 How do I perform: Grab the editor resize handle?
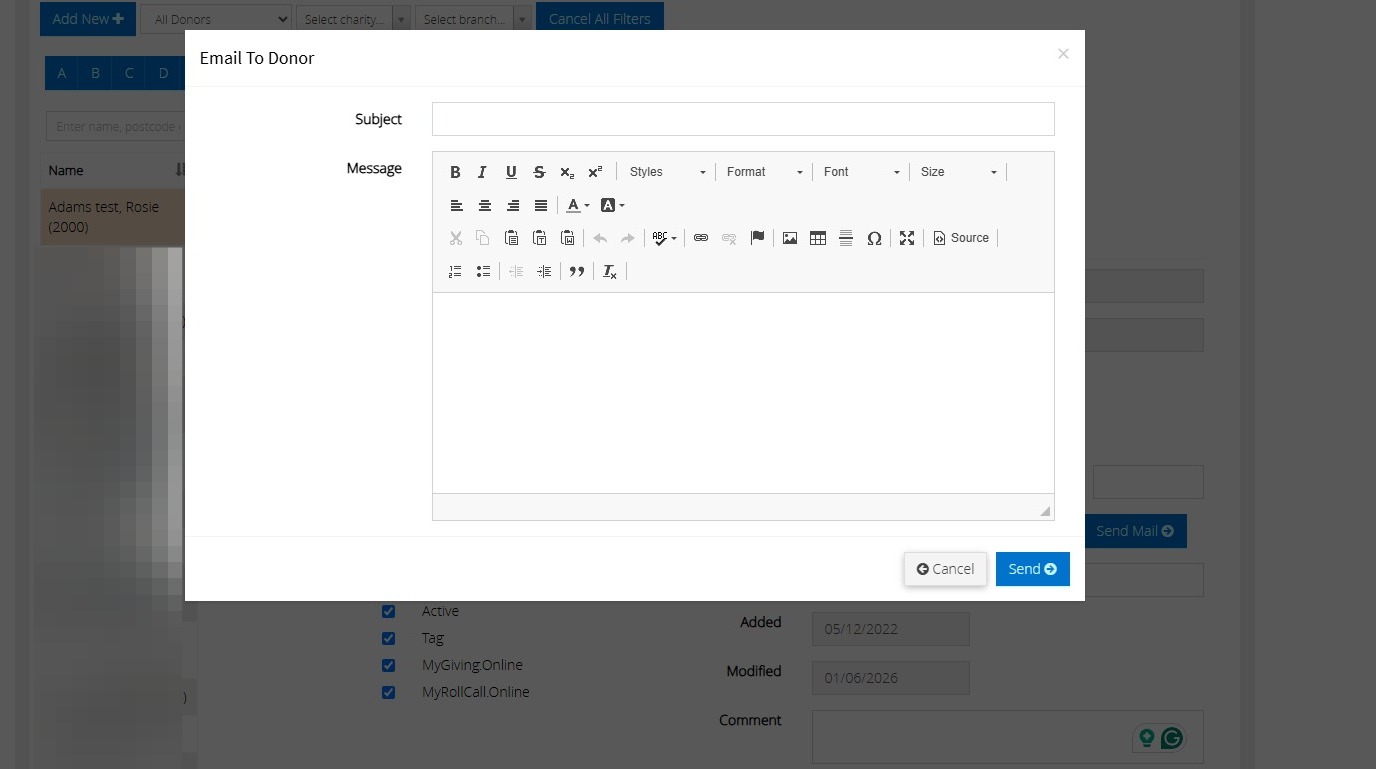point(1045,511)
